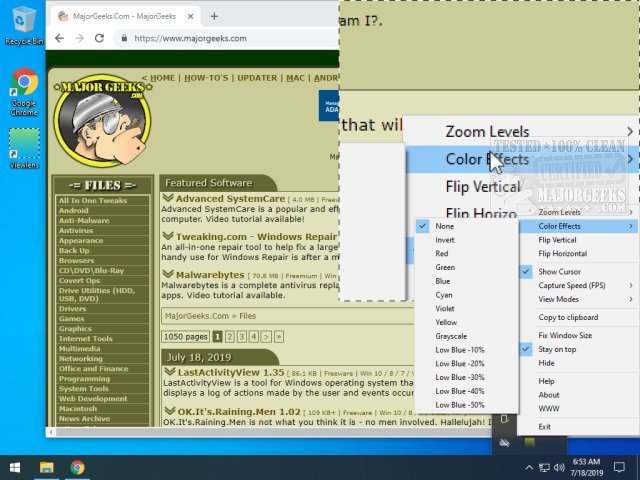Select the None color effect
The height and width of the screenshot is (480, 640).
[465, 226]
